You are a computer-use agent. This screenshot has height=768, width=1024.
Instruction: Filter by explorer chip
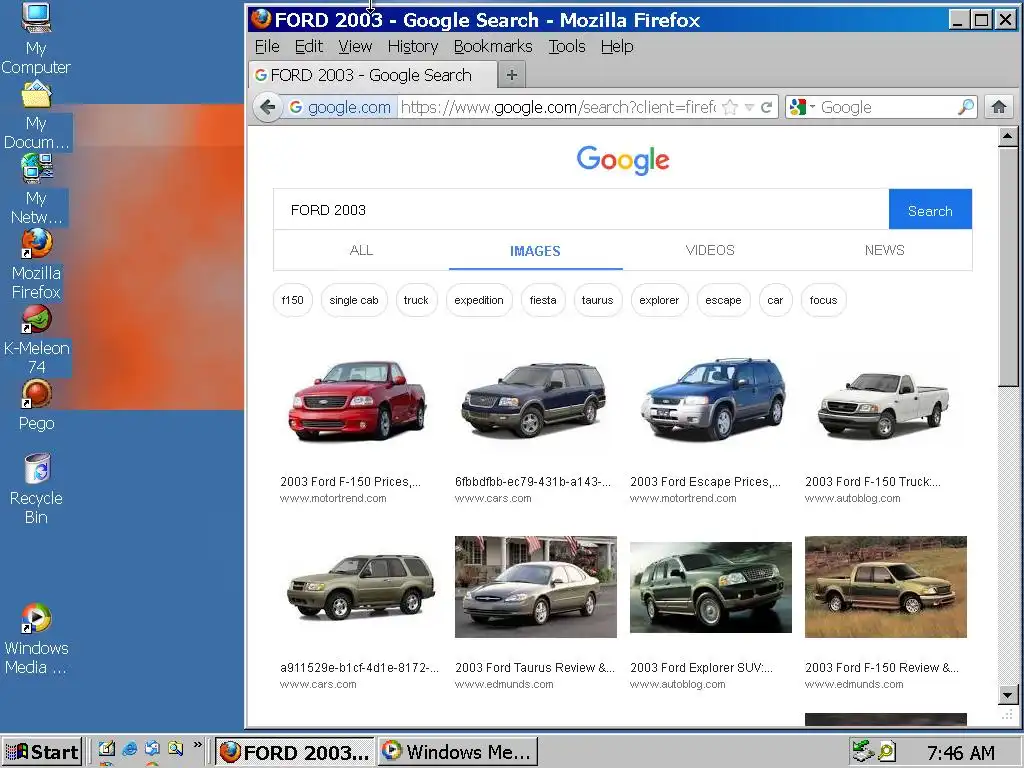coord(659,300)
